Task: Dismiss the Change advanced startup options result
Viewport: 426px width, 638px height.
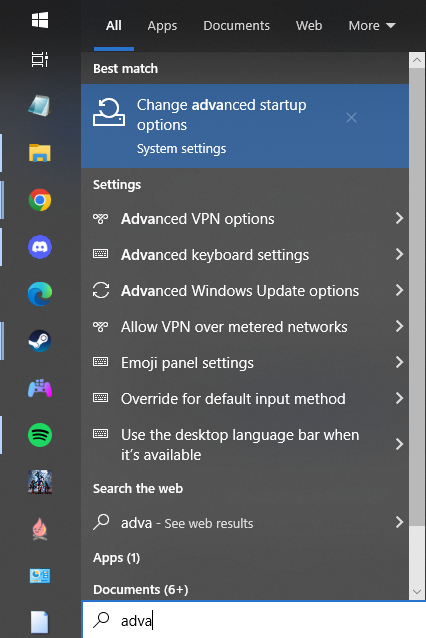Action: (351, 118)
